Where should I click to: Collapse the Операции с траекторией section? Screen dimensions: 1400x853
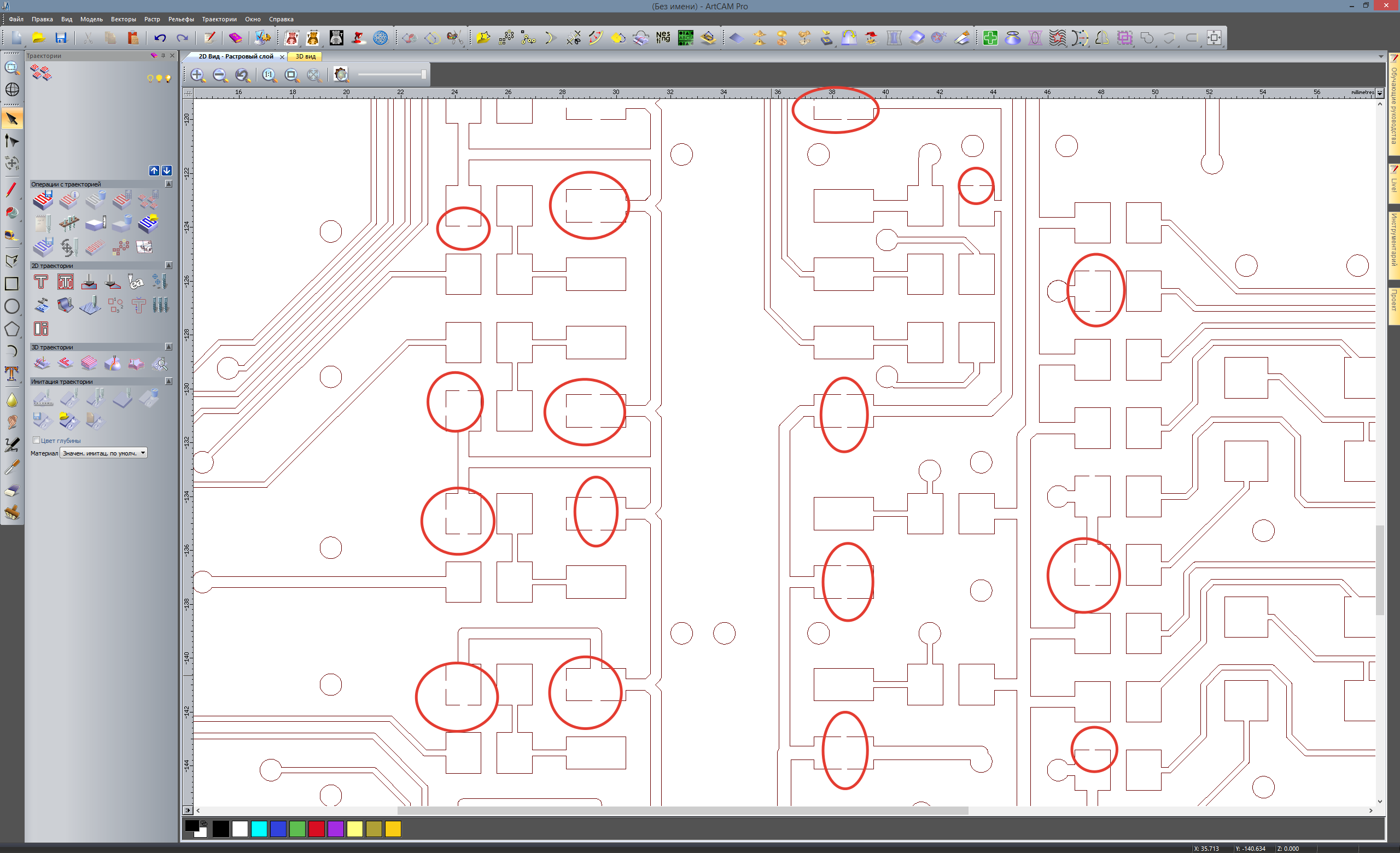169,184
